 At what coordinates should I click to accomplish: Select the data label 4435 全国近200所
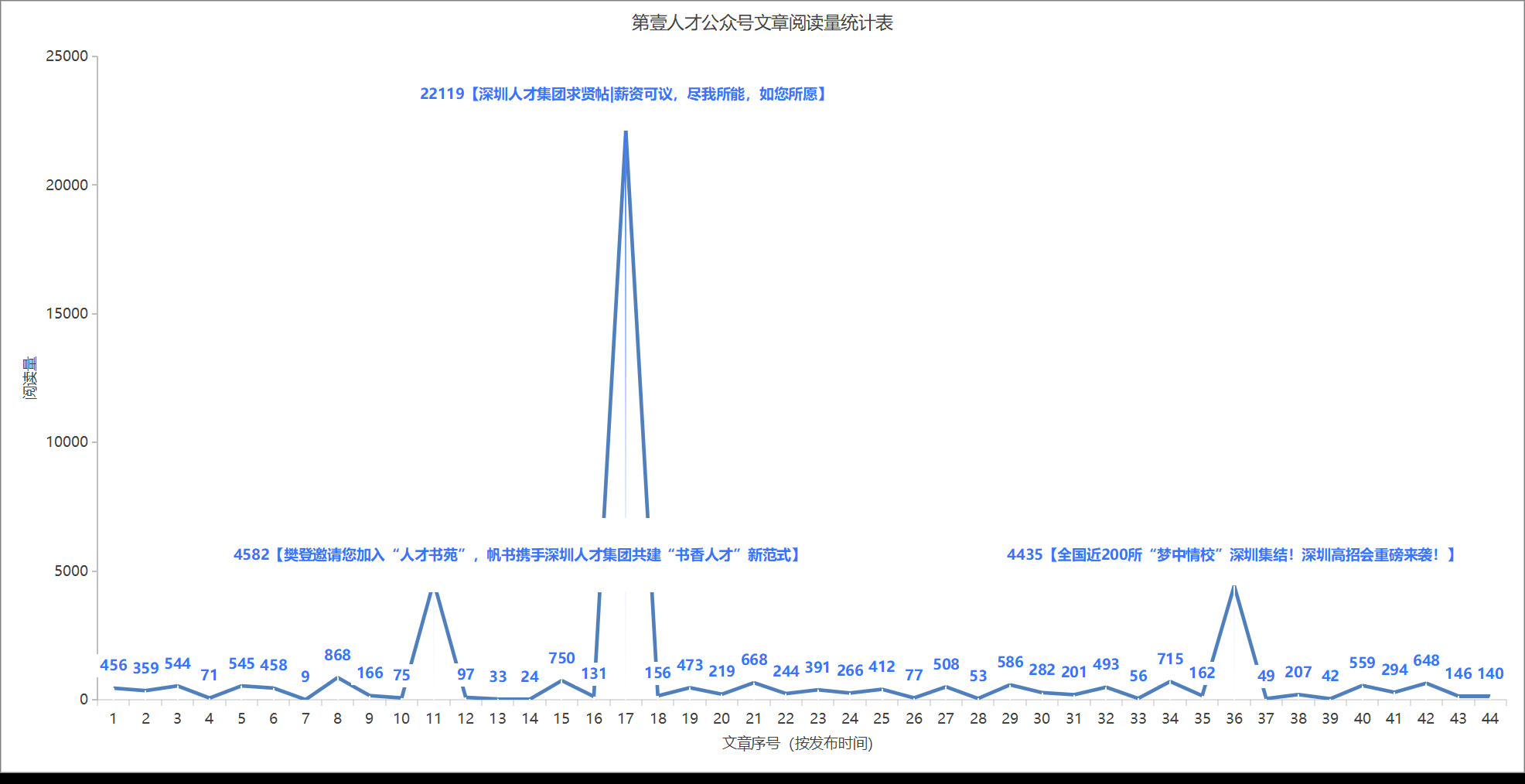point(1233,554)
